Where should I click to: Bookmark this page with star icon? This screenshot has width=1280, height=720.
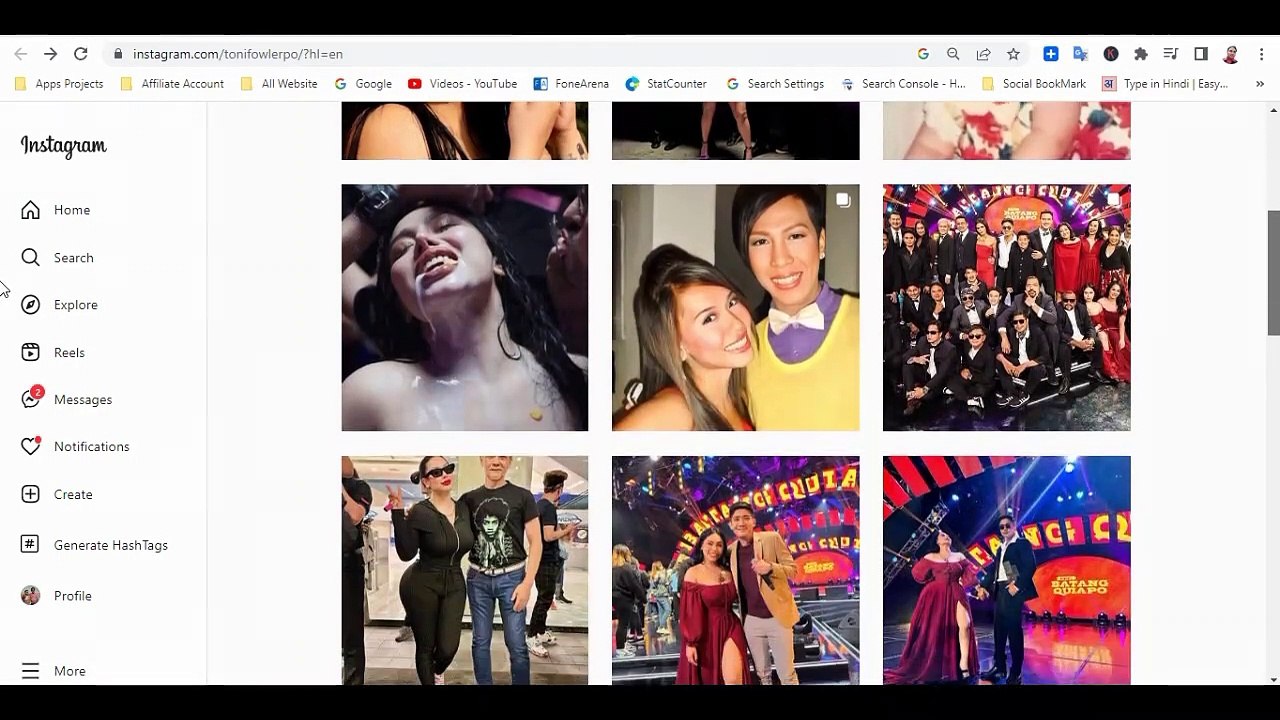[x=1013, y=54]
